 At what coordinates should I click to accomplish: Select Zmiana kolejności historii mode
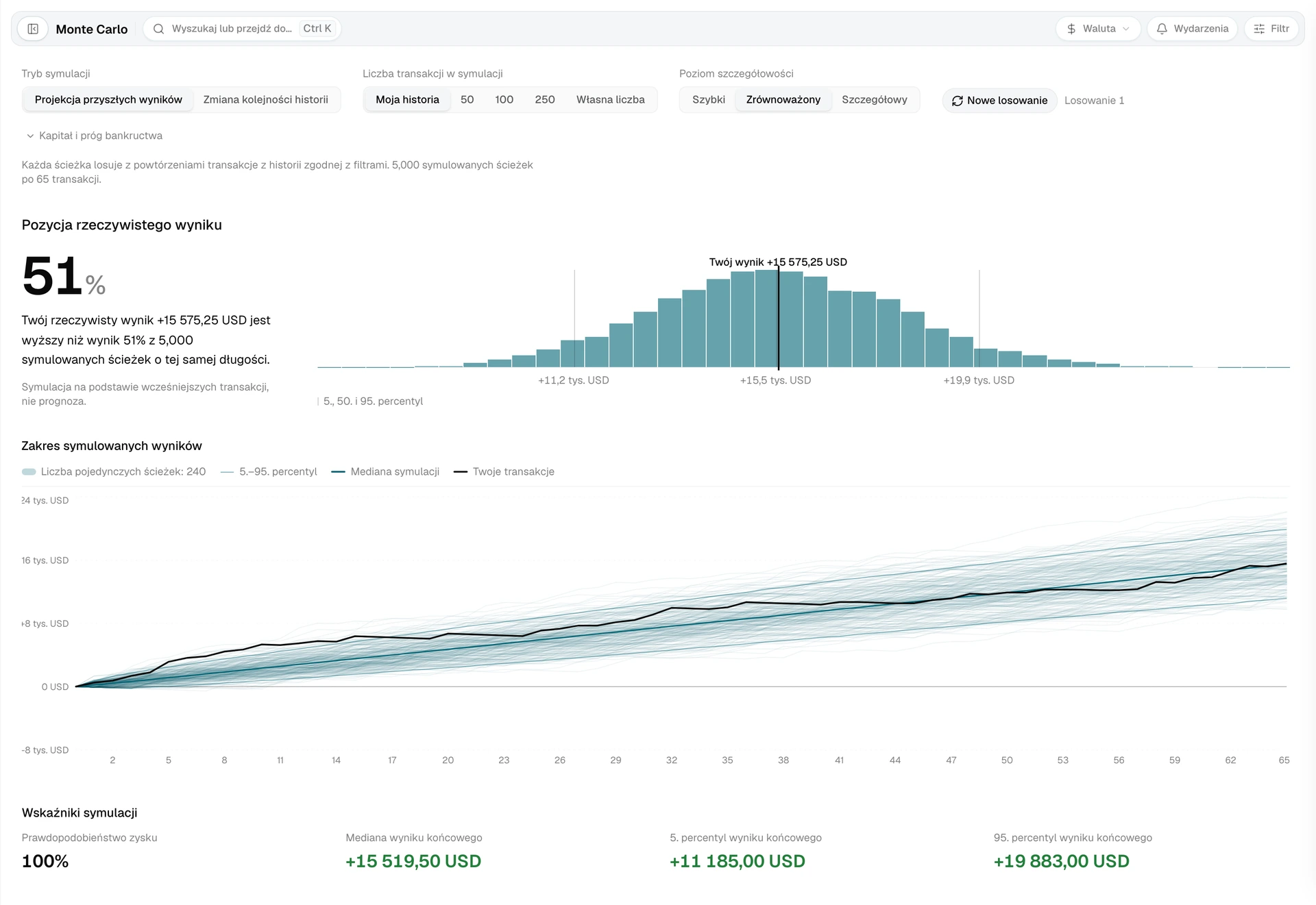tap(265, 99)
